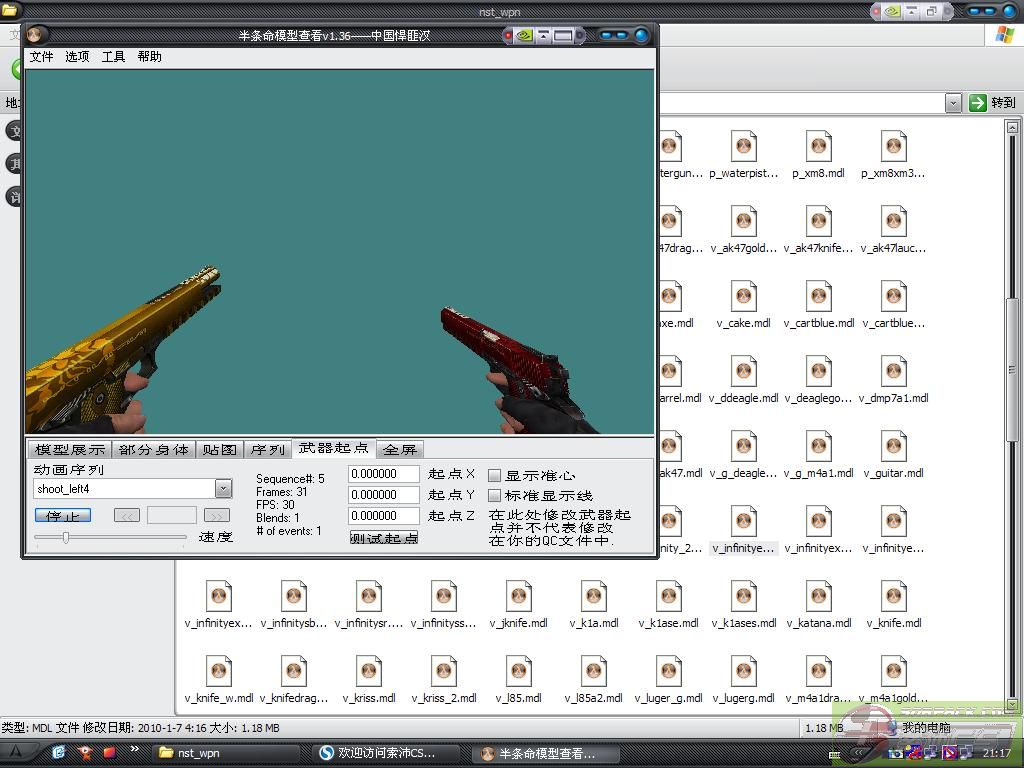Viewport: 1024px width, 768px height.
Task: Open the Explorer address bar dropdown arrow
Action: coord(953,103)
